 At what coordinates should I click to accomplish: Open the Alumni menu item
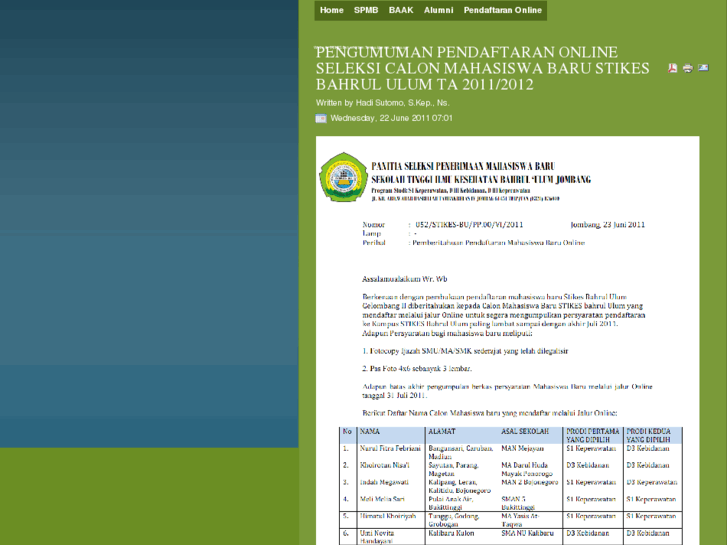pos(438,10)
